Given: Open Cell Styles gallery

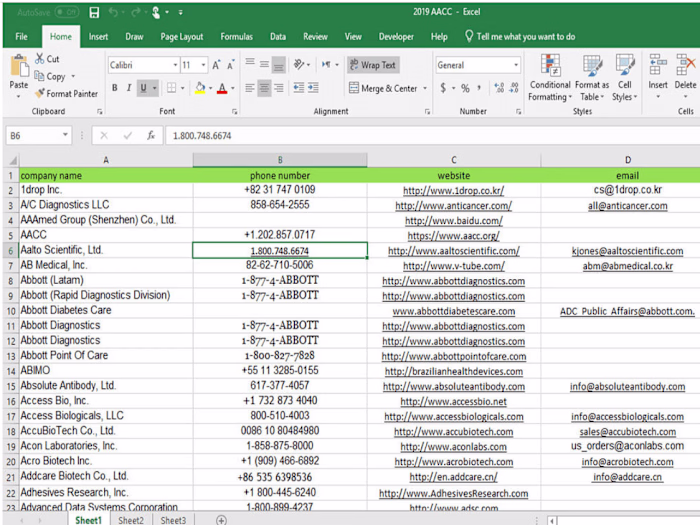Looking at the screenshot, I should [x=625, y=78].
